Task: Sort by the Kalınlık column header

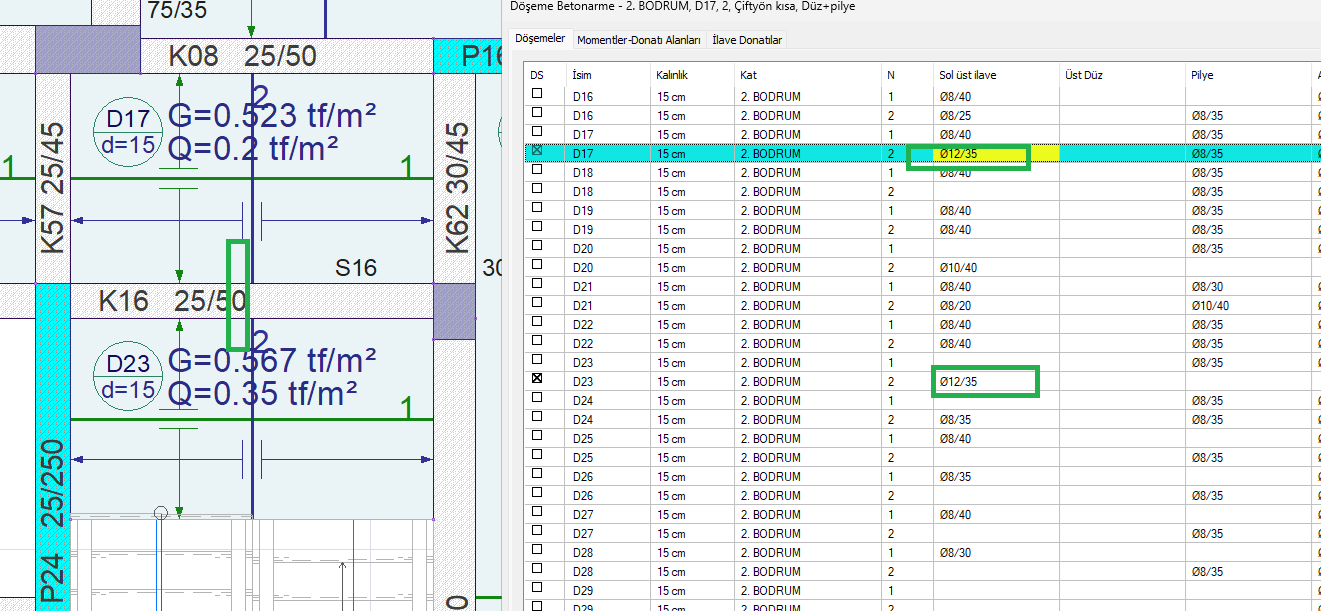Action: click(x=671, y=75)
